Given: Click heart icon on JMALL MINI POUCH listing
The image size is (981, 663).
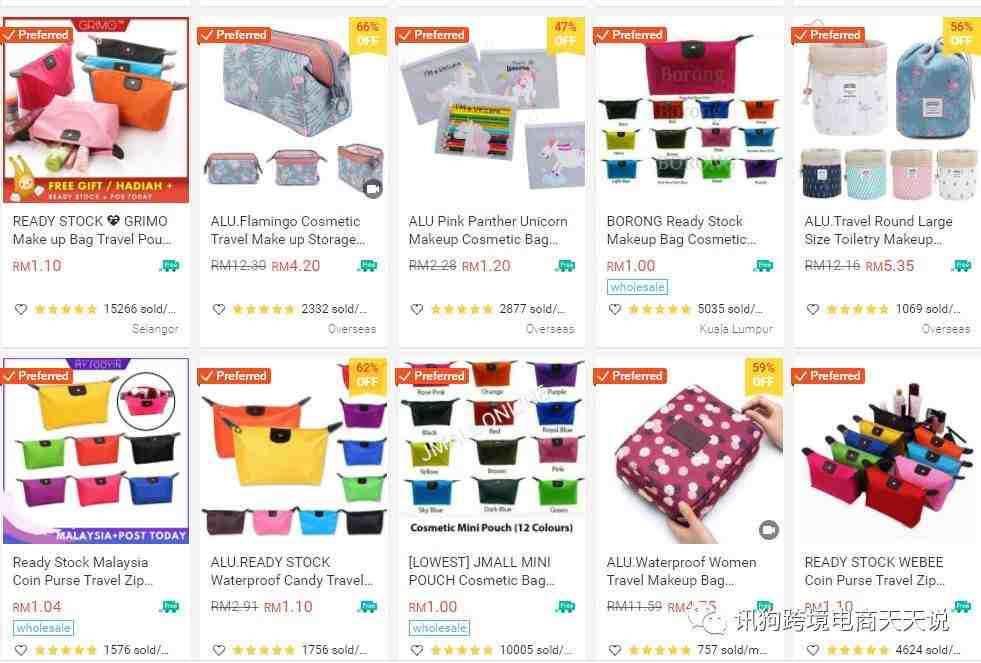Looking at the screenshot, I should coord(417,650).
